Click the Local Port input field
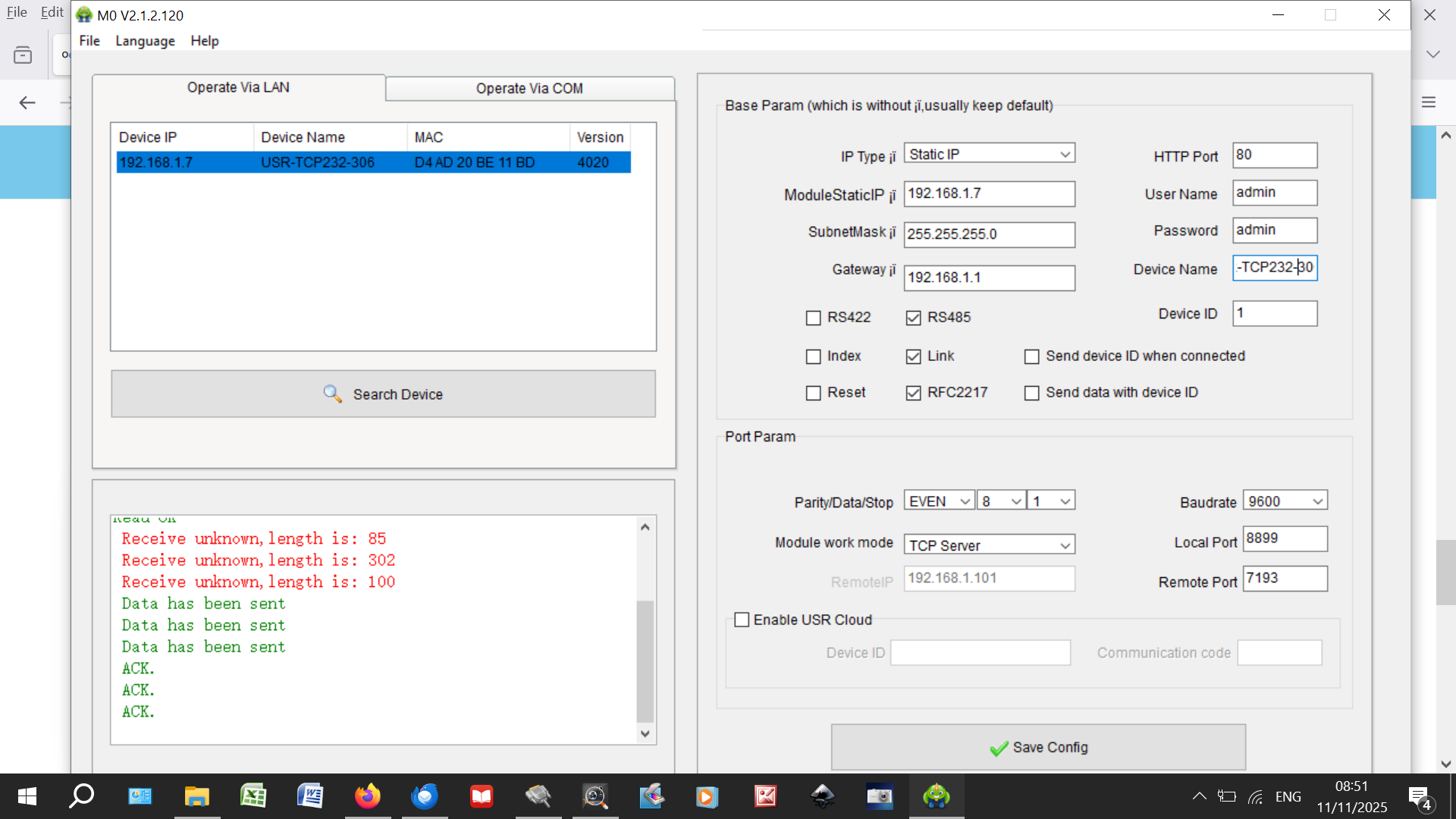Viewport: 1456px width, 819px height. tap(1284, 538)
